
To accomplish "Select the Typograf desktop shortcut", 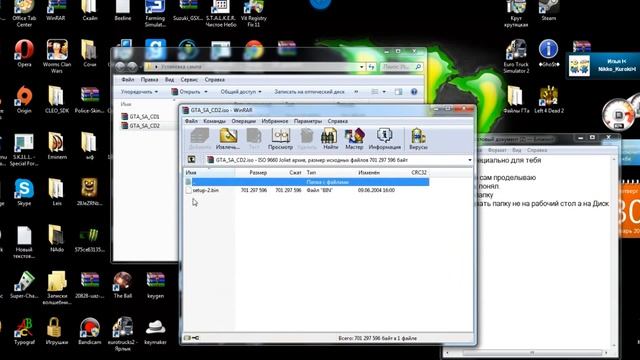I will (x=24, y=331).
